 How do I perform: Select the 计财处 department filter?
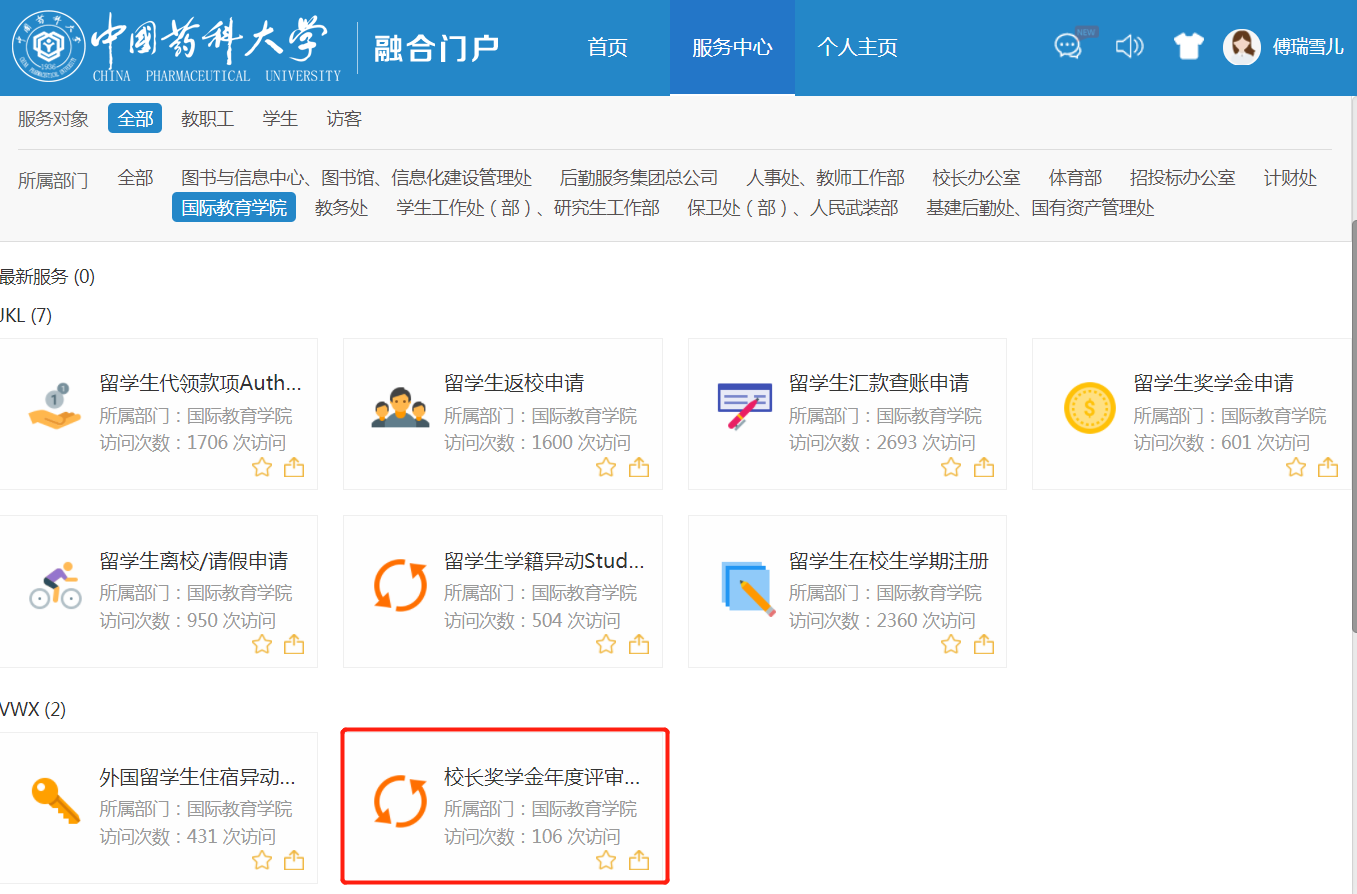[1290, 178]
